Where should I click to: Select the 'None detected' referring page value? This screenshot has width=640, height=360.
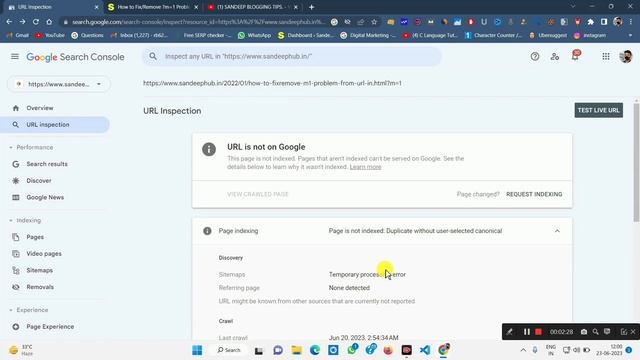coord(349,288)
